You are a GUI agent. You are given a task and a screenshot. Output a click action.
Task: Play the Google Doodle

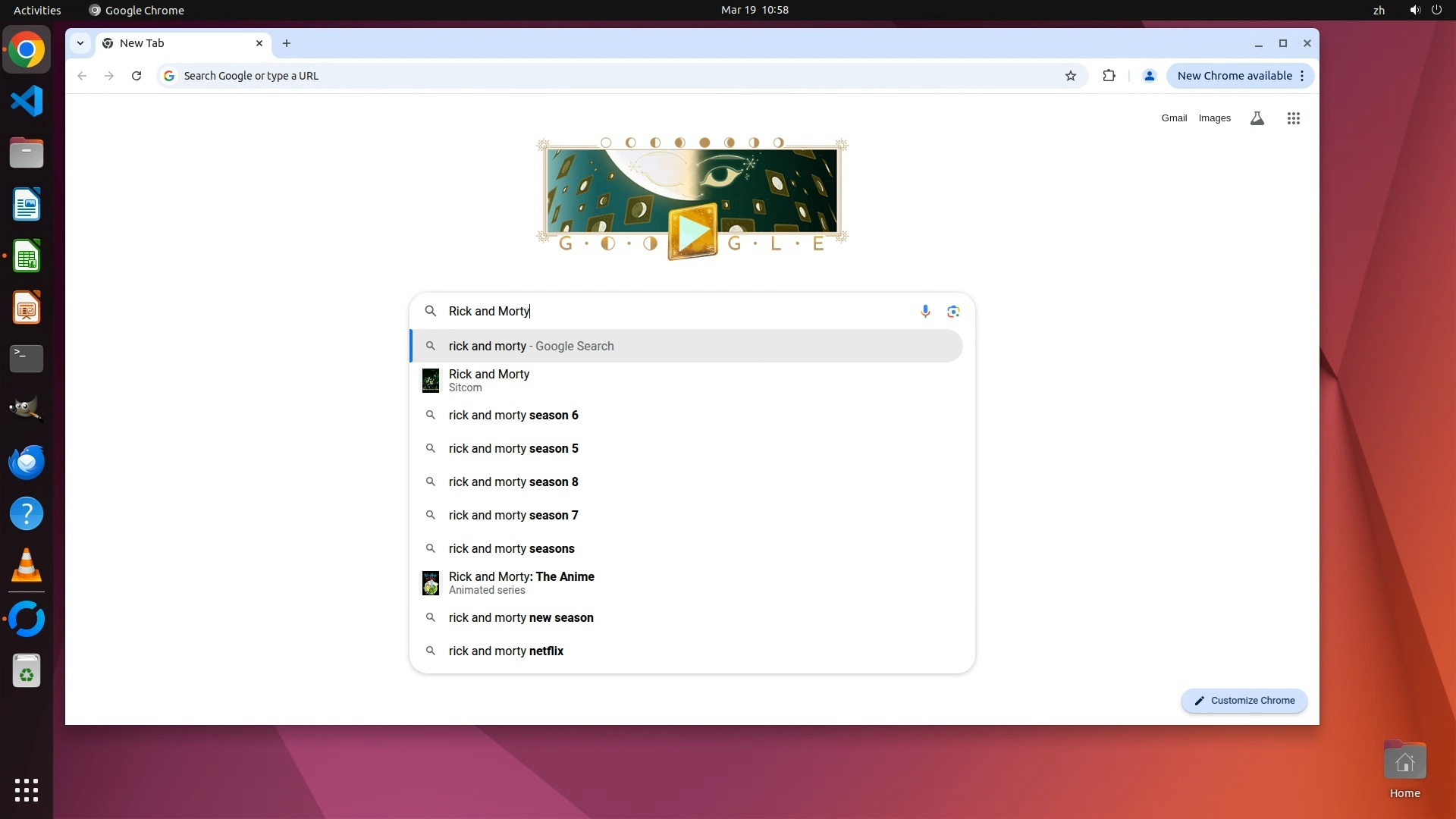pyautogui.click(x=692, y=231)
